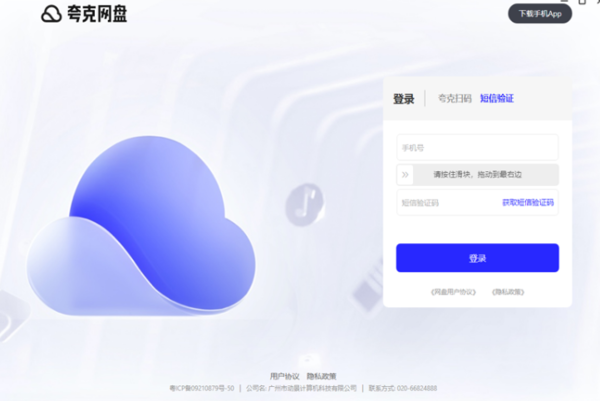Click the 请按住滑块 verification slider track

[478, 175]
